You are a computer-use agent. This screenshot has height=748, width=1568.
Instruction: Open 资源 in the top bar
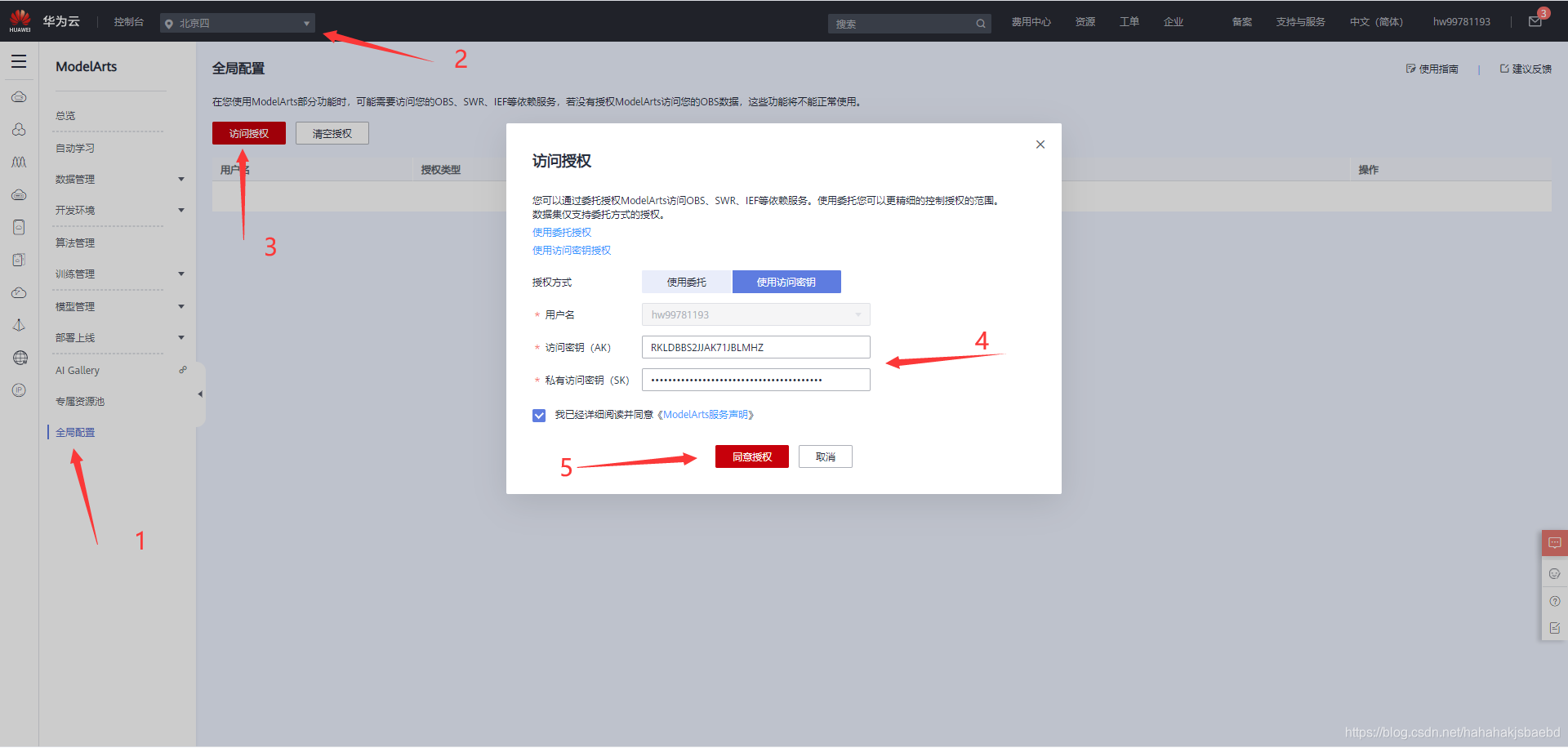pos(1085,22)
